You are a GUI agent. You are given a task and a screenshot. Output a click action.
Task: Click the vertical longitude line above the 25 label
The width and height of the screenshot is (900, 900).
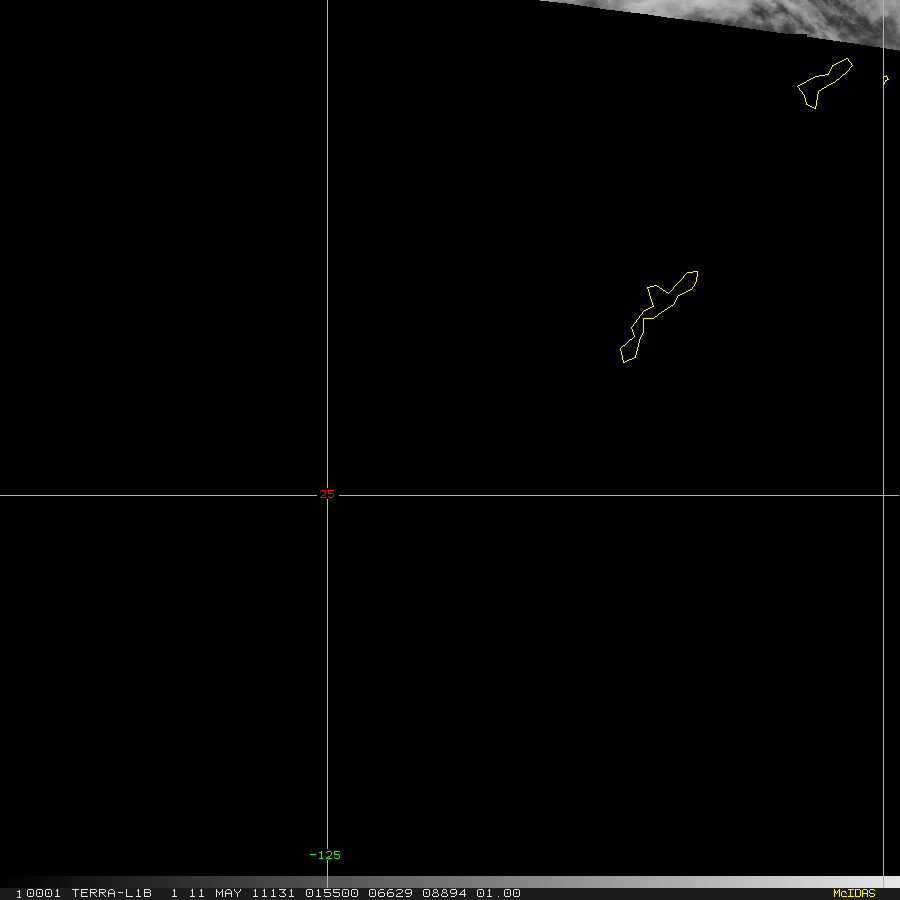pyautogui.click(x=328, y=250)
